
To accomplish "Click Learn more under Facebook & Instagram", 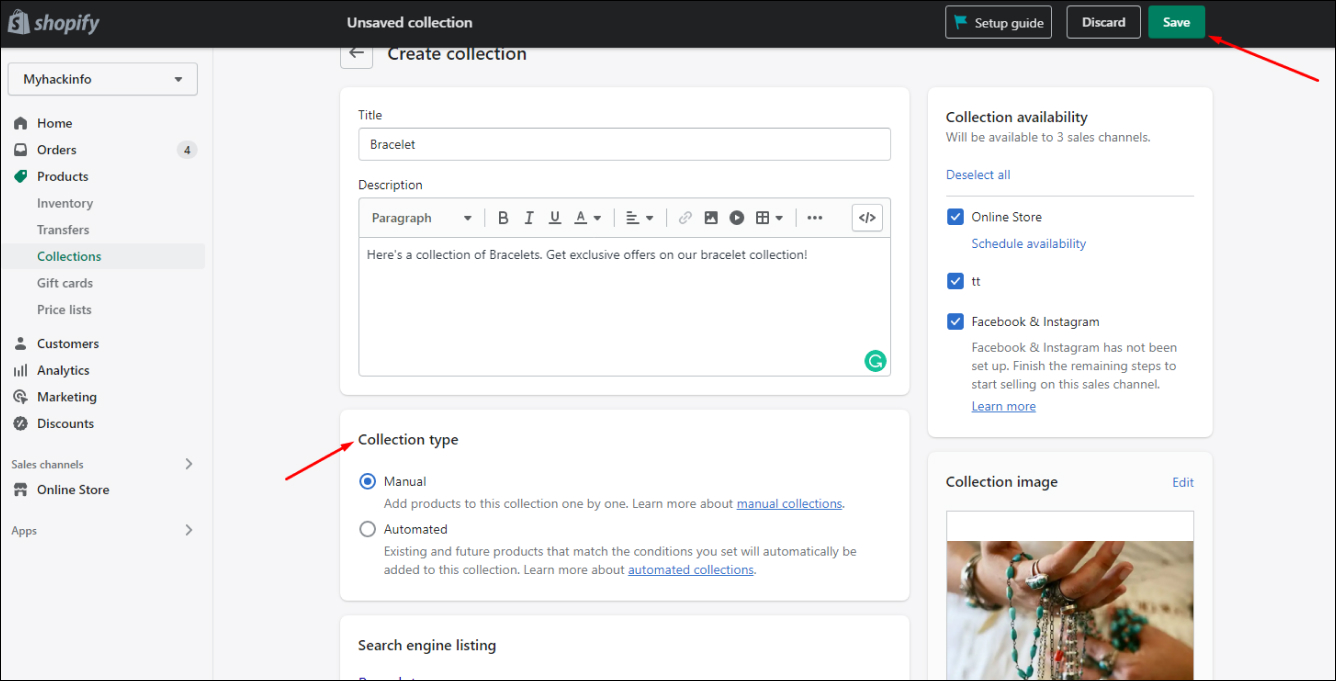I will 1003,406.
